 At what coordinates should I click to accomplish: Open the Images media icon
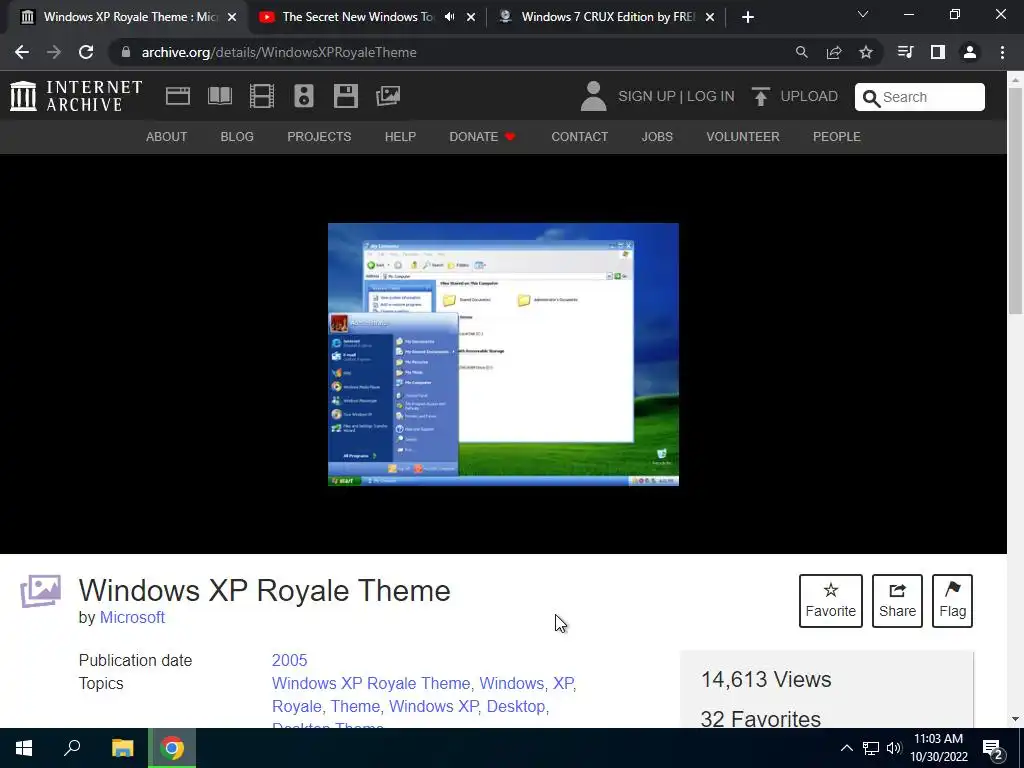[x=388, y=96]
